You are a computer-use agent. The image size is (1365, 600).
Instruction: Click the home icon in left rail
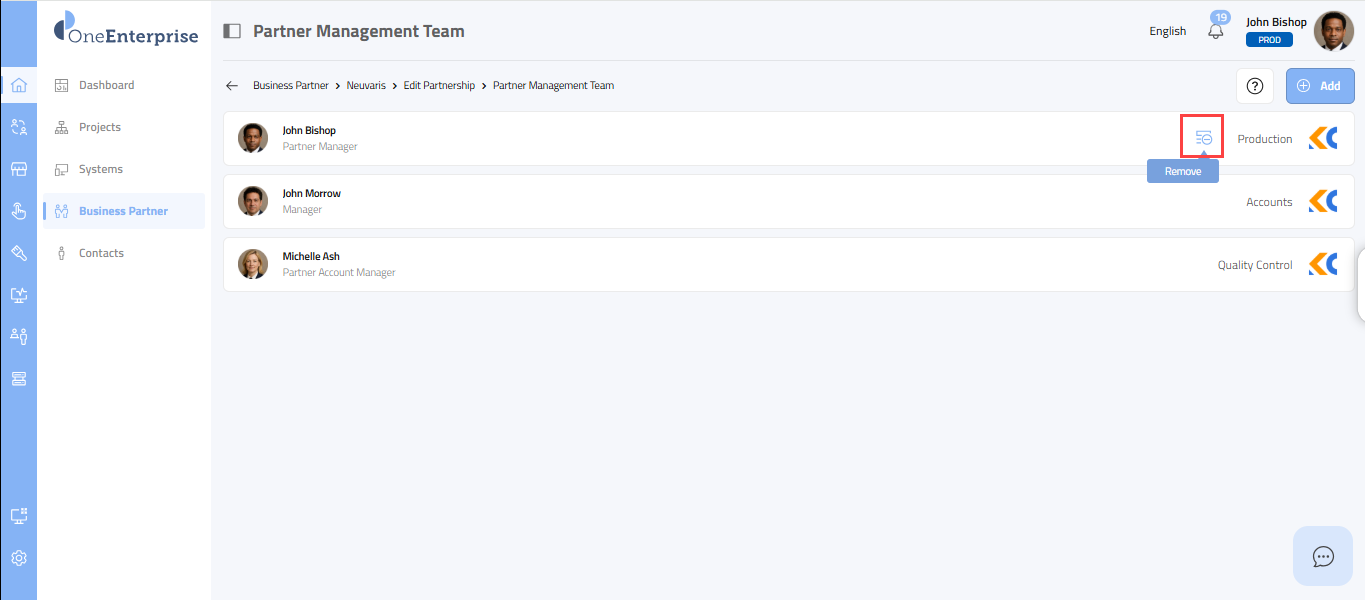tap(18, 85)
